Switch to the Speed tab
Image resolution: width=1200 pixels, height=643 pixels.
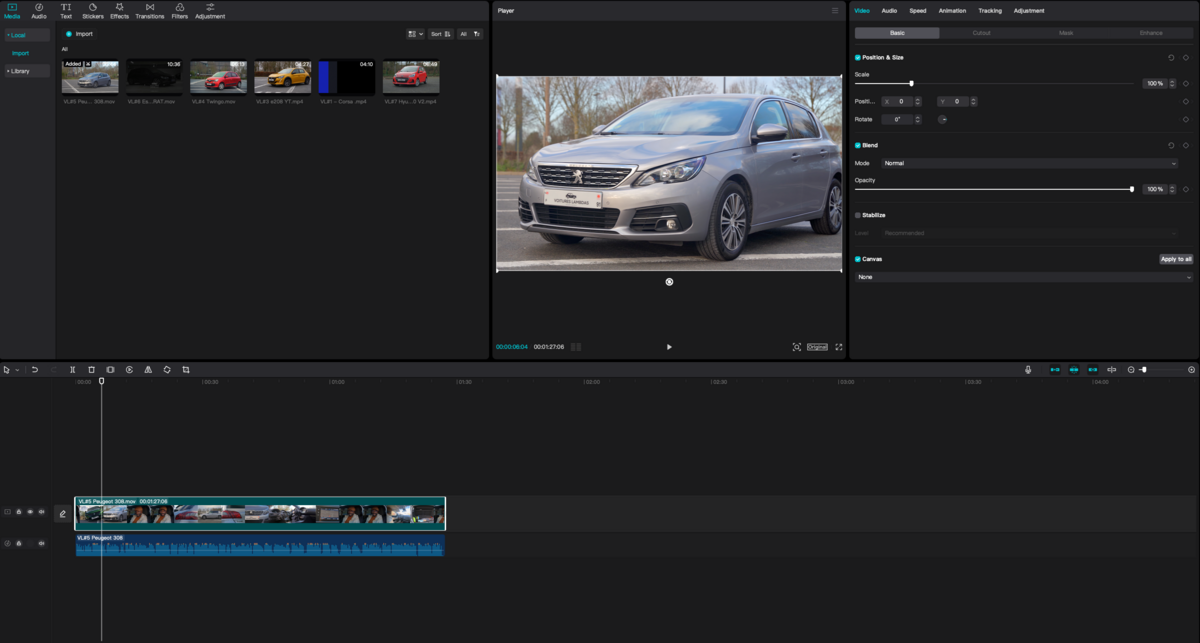(x=918, y=11)
